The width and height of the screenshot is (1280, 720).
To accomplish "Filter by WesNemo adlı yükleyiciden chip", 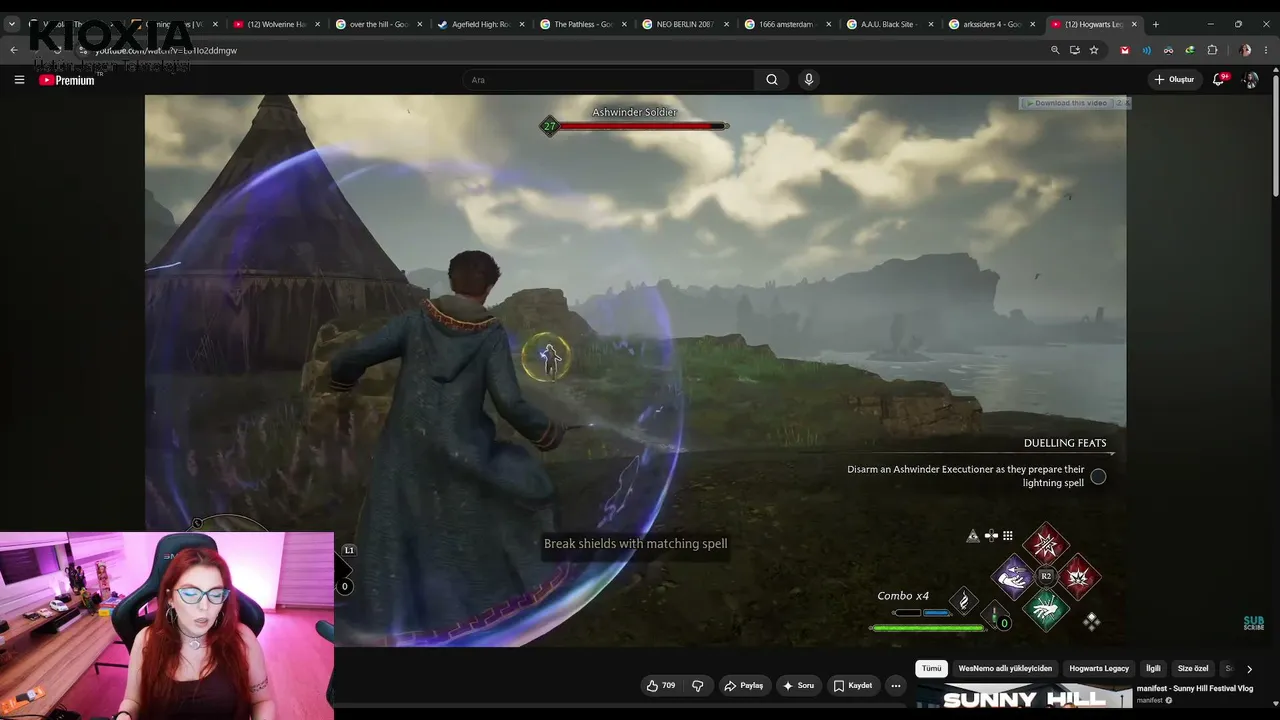I will [1005, 669].
